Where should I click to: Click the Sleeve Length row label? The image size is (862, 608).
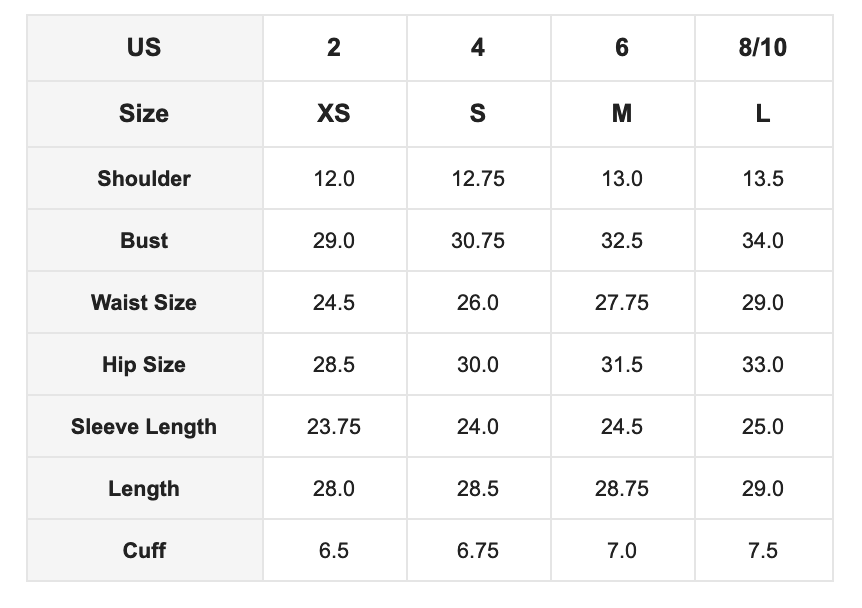pos(144,427)
